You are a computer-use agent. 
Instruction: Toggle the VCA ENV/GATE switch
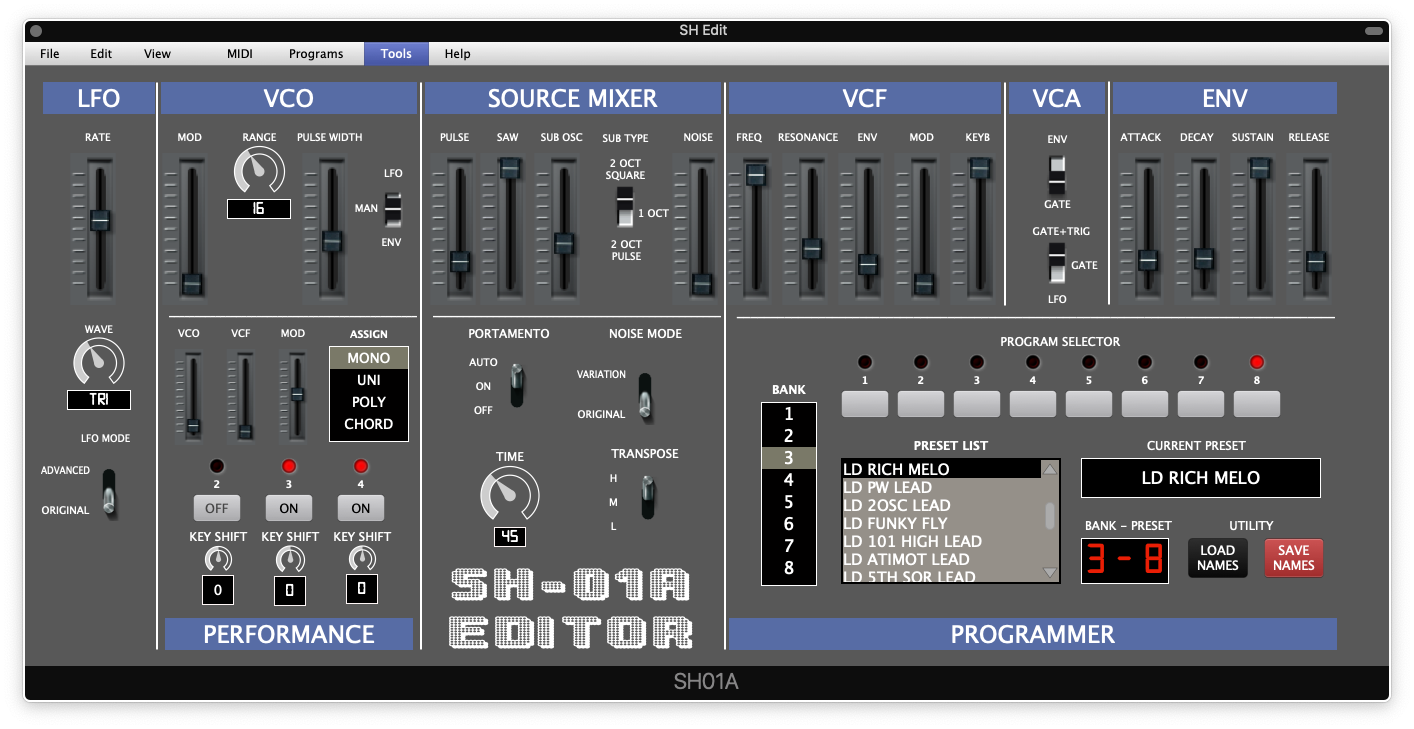[1057, 175]
